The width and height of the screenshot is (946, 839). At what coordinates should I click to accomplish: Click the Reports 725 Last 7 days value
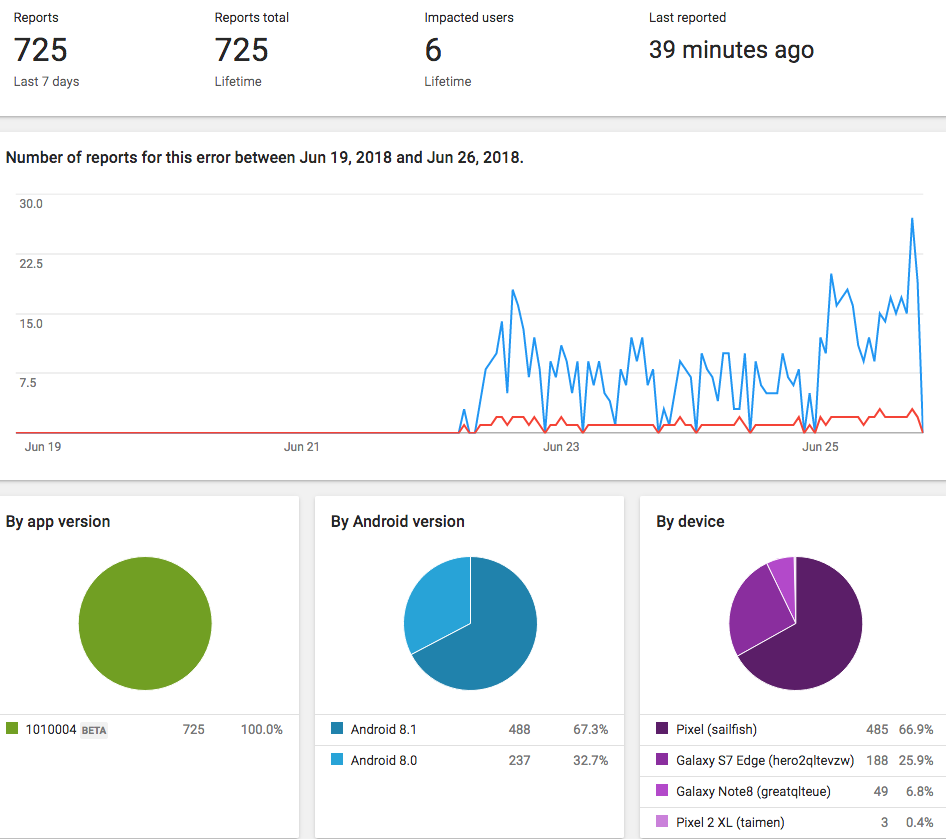point(40,50)
